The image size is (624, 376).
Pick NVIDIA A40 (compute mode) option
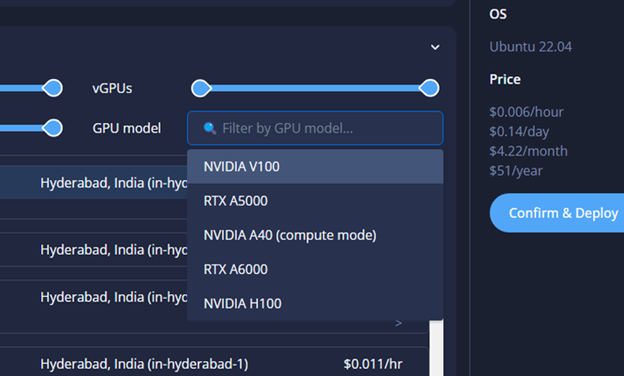[x=315, y=235]
